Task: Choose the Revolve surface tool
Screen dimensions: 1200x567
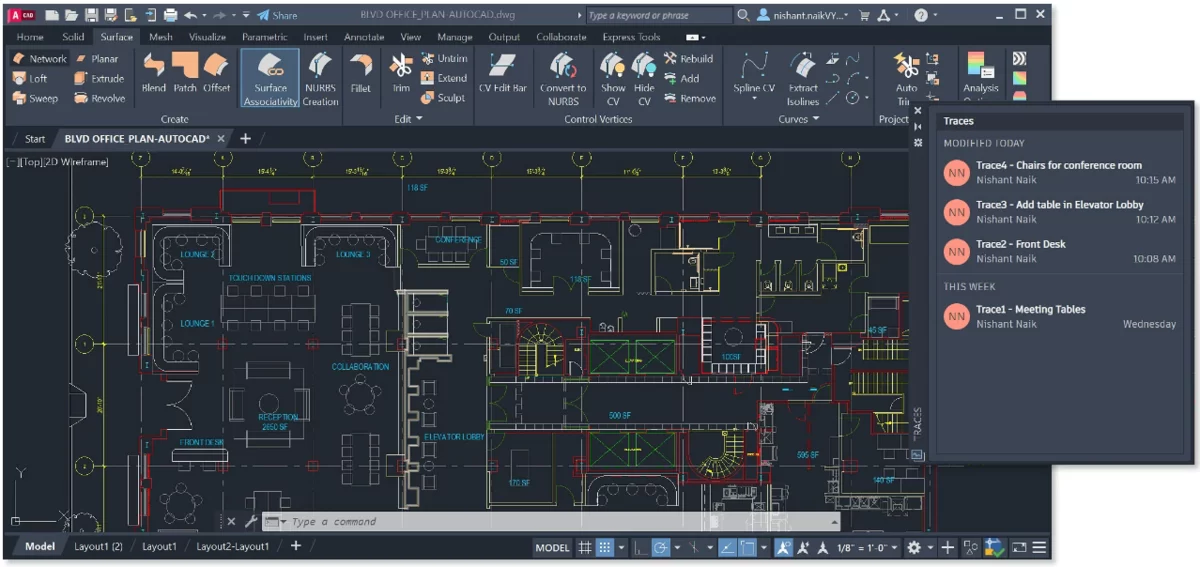Action: [x=100, y=98]
